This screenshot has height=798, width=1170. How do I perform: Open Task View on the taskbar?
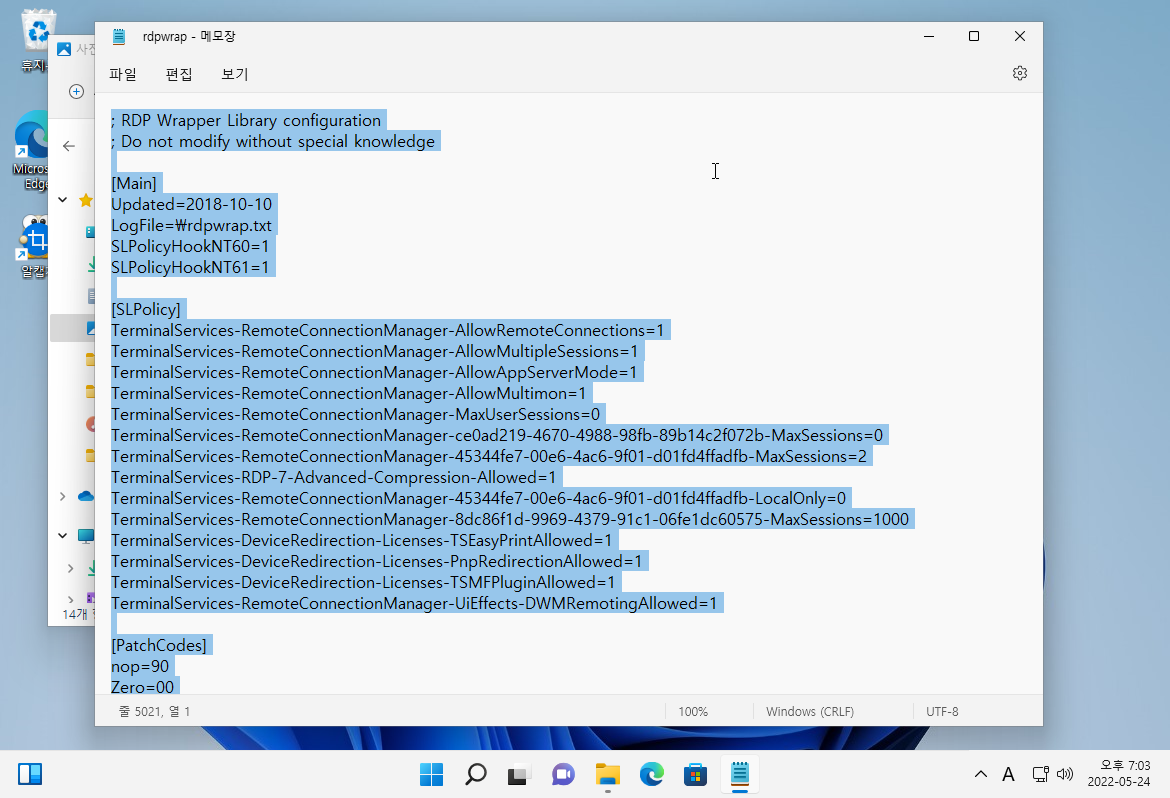tap(519, 774)
